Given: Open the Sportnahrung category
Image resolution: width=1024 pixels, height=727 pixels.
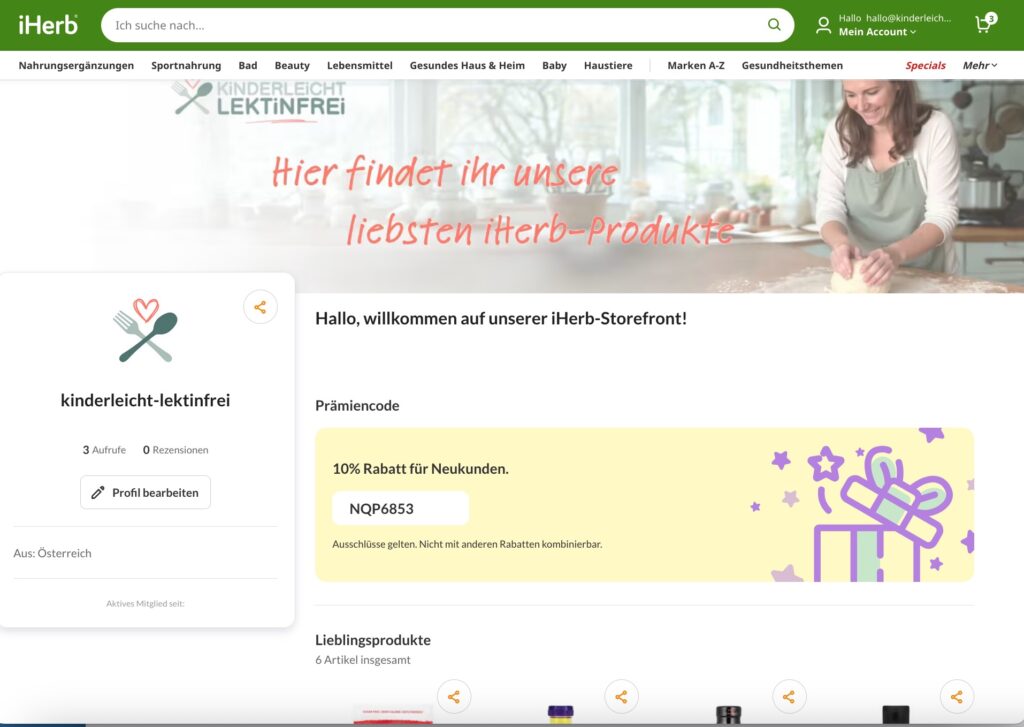Looking at the screenshot, I should [186, 65].
